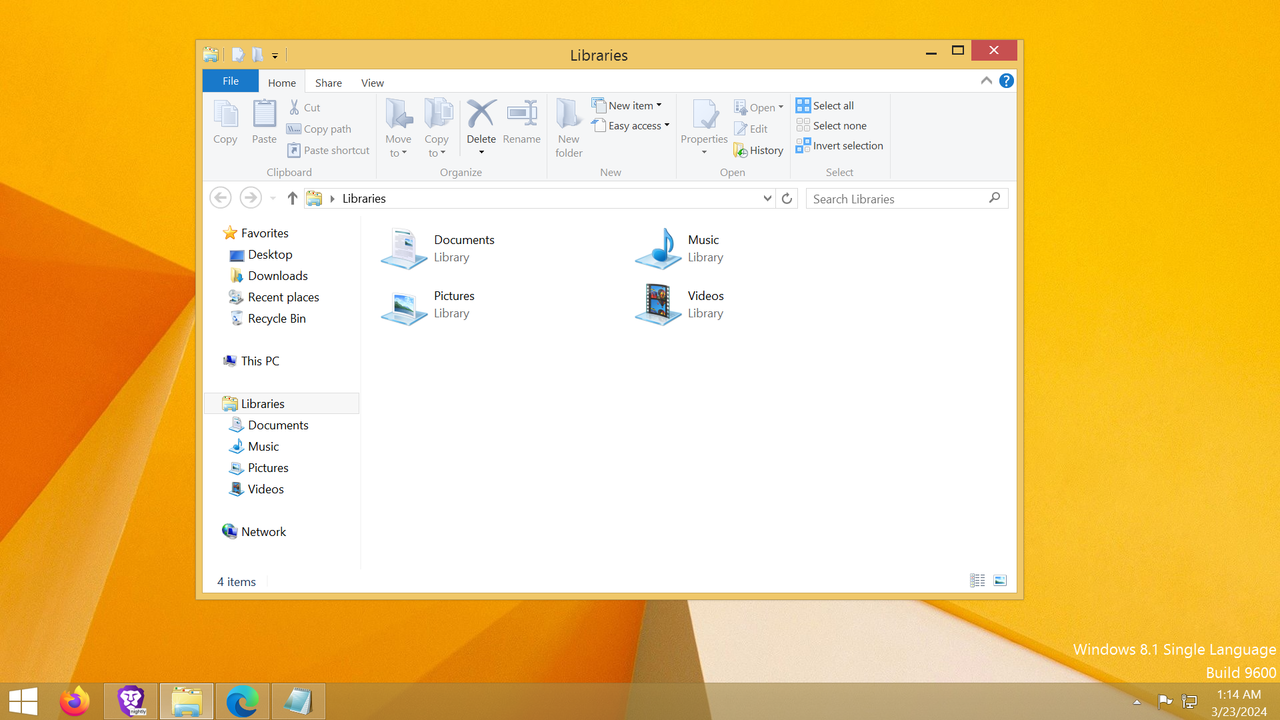Viewport: 1280px width, 720px height.
Task: Open the Easy access dropdown
Action: 630,125
